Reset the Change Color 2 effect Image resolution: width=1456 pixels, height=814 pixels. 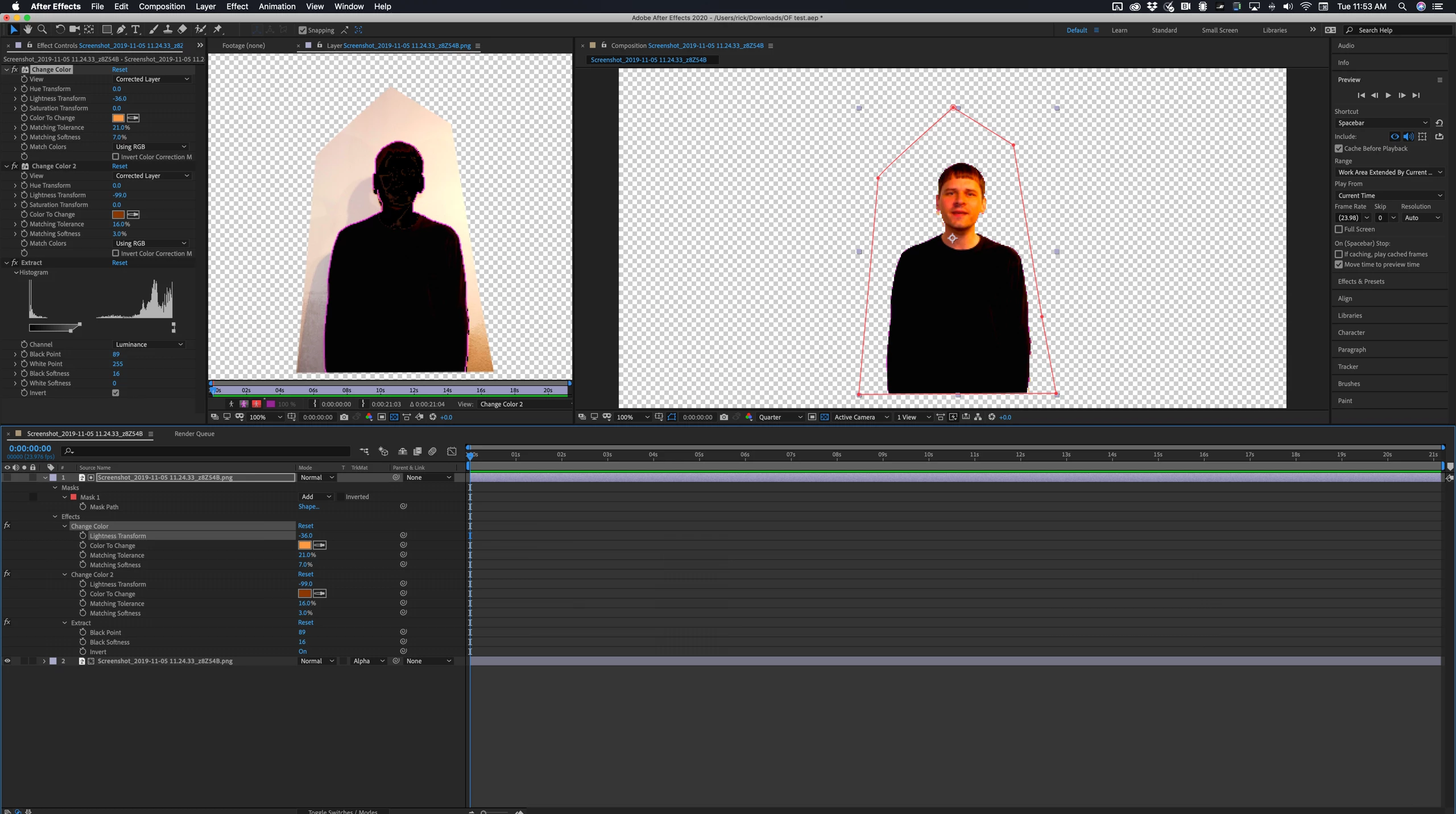coord(119,166)
